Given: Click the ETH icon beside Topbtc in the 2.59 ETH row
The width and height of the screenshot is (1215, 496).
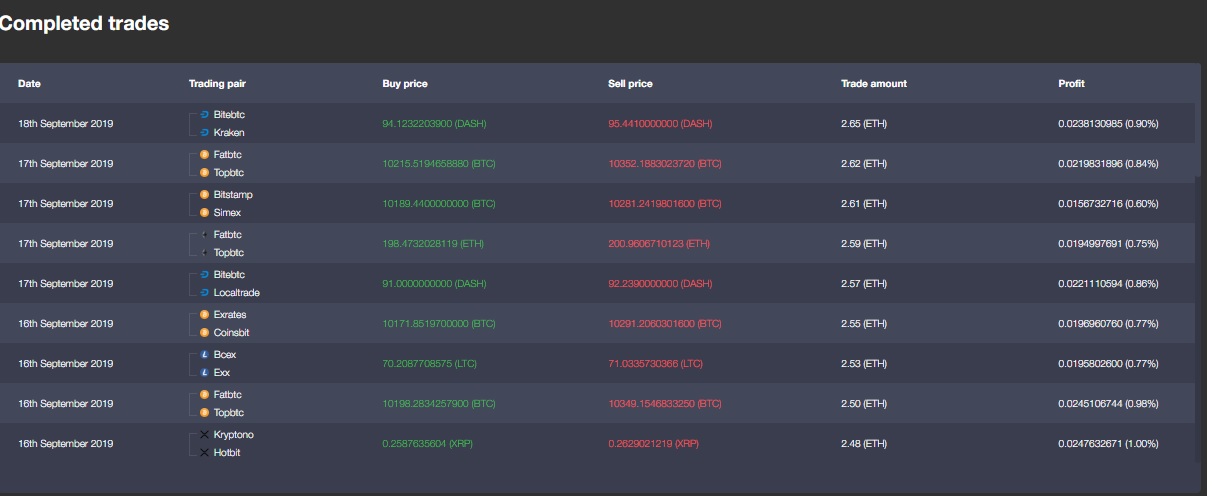Looking at the screenshot, I should point(204,253).
